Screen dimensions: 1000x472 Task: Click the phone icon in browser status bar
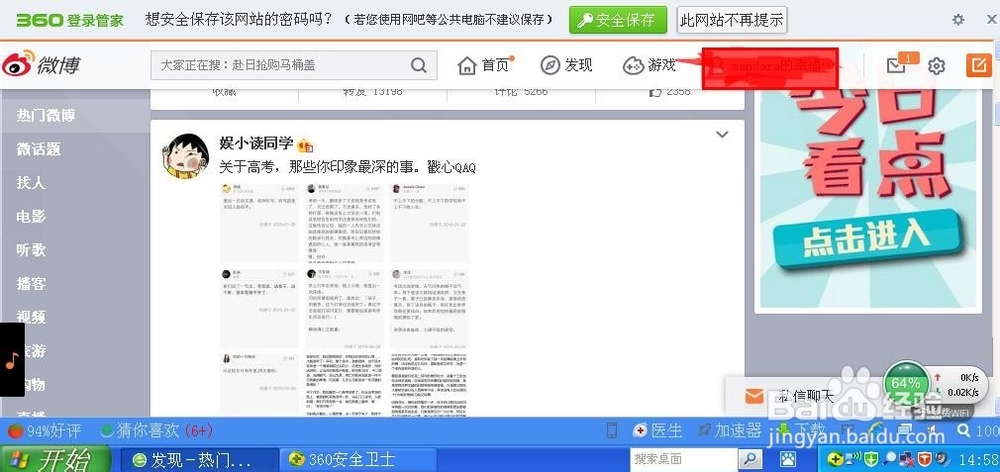[x=612, y=431]
